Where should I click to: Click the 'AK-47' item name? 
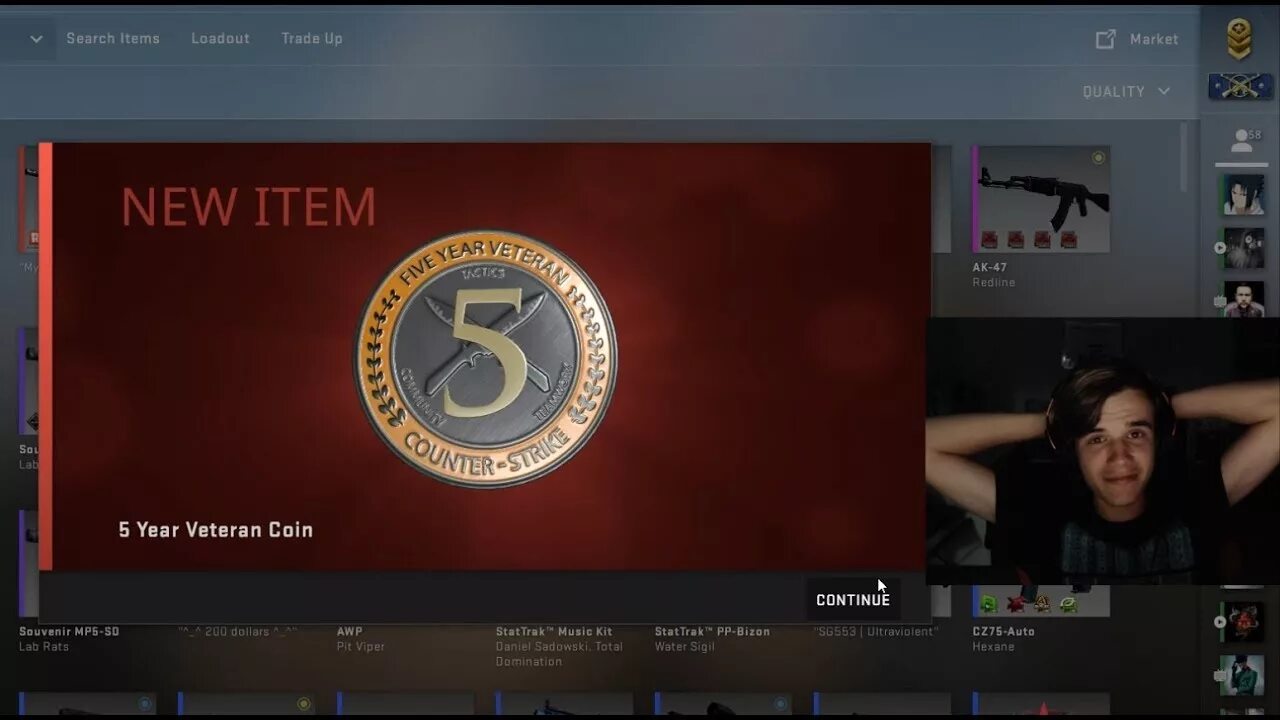coord(990,268)
